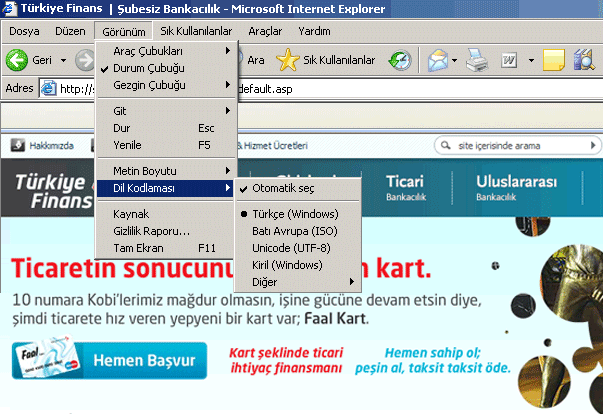Open the Araçlar menu
The width and height of the screenshot is (603, 414).
tap(265, 31)
